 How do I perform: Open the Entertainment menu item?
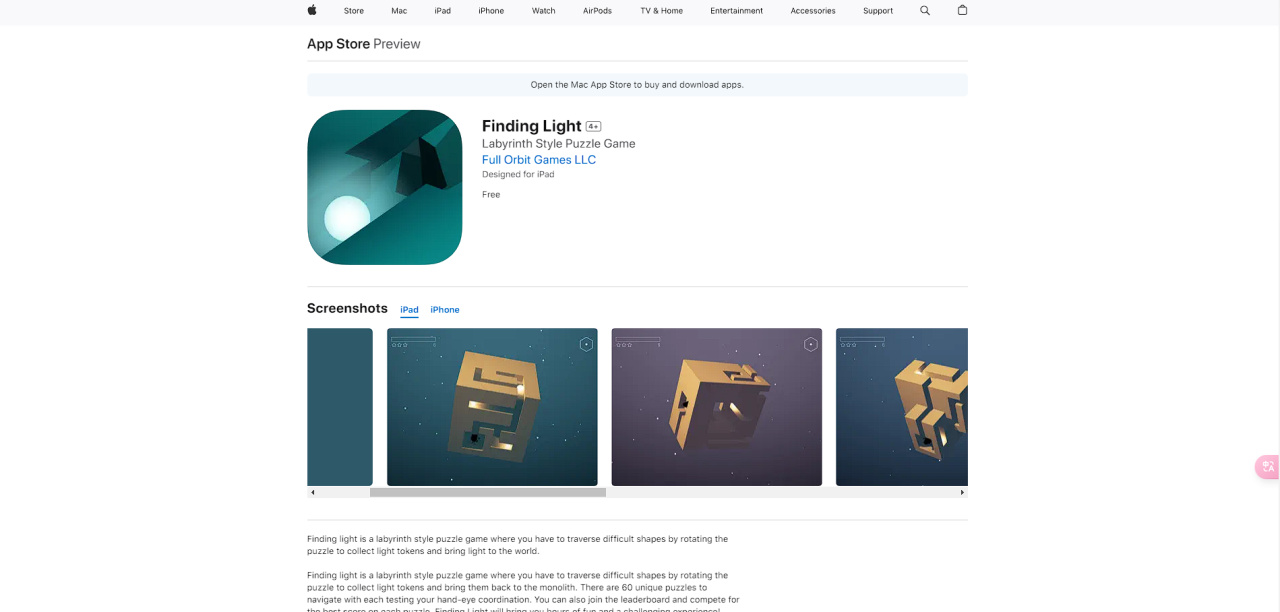737,10
